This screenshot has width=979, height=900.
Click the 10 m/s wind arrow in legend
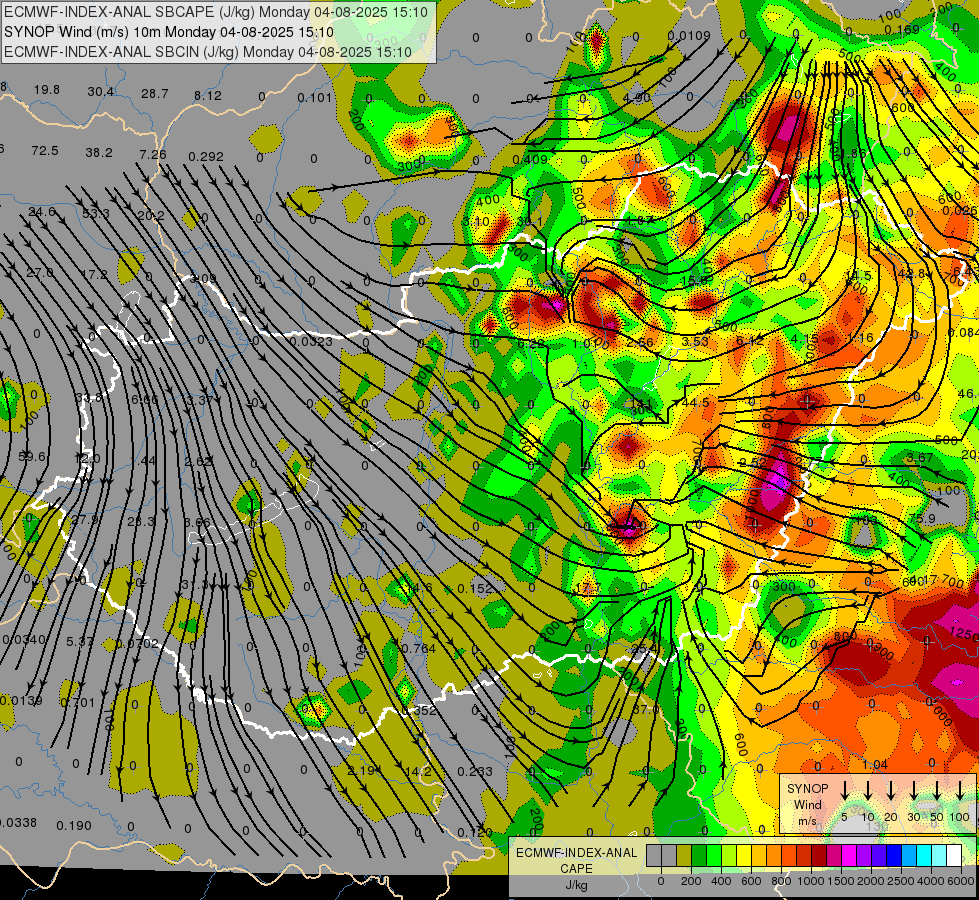868,791
